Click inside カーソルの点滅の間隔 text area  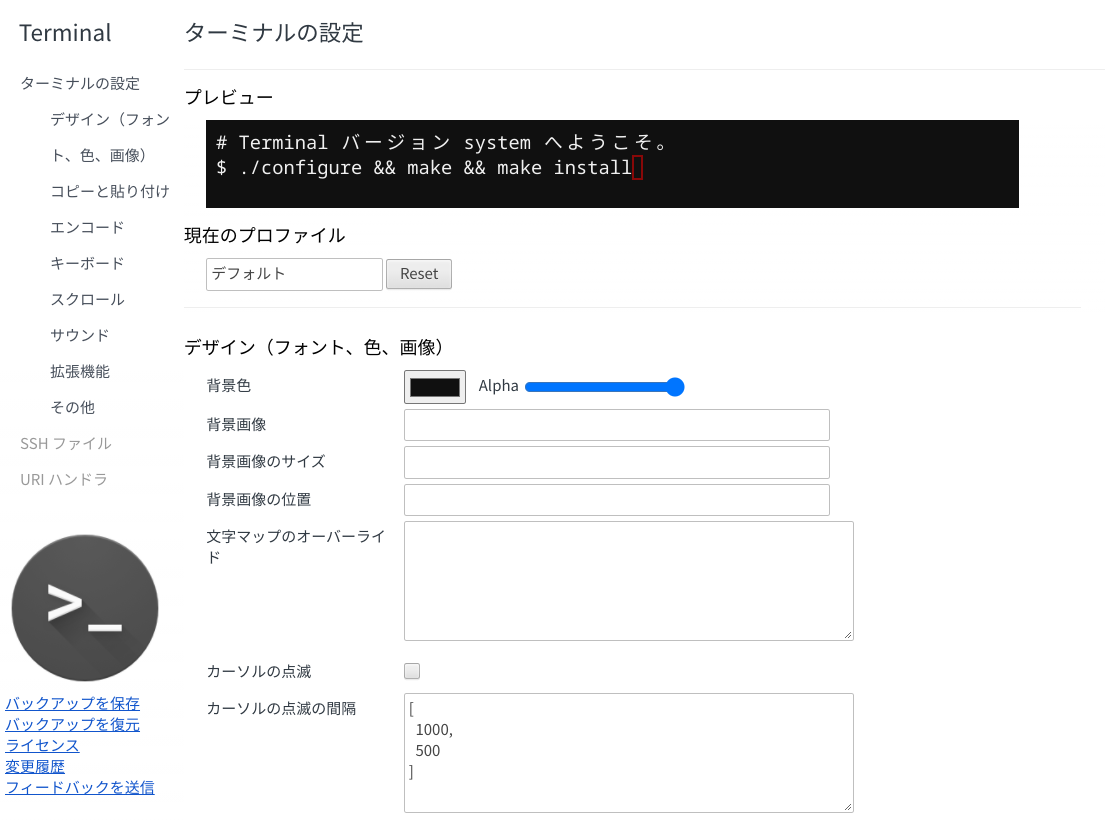click(629, 752)
